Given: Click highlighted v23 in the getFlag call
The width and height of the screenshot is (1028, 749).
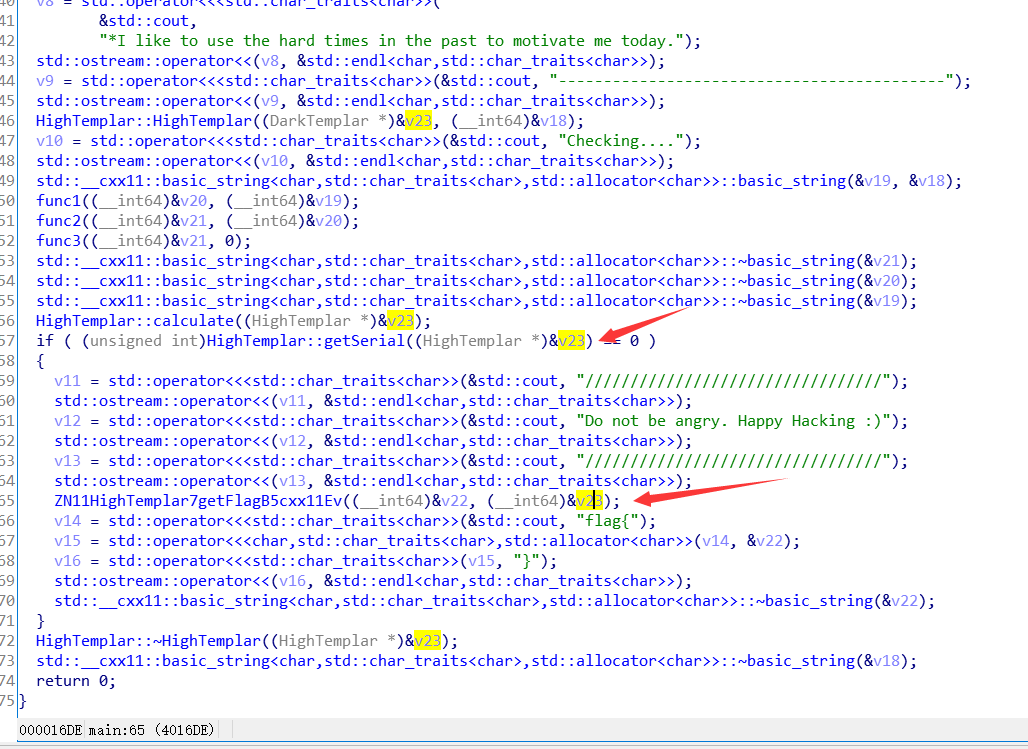Looking at the screenshot, I should (590, 501).
